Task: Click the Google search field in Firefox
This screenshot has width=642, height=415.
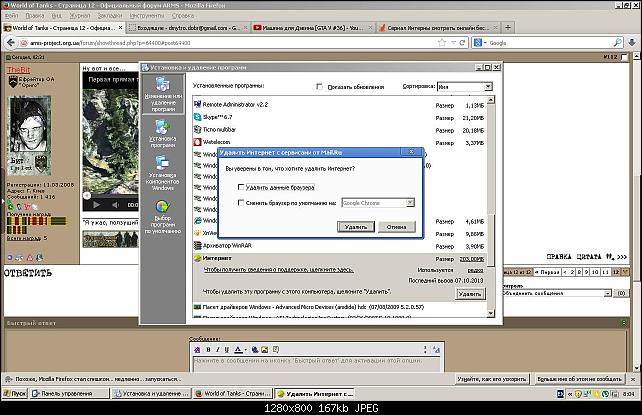Action: click(550, 43)
